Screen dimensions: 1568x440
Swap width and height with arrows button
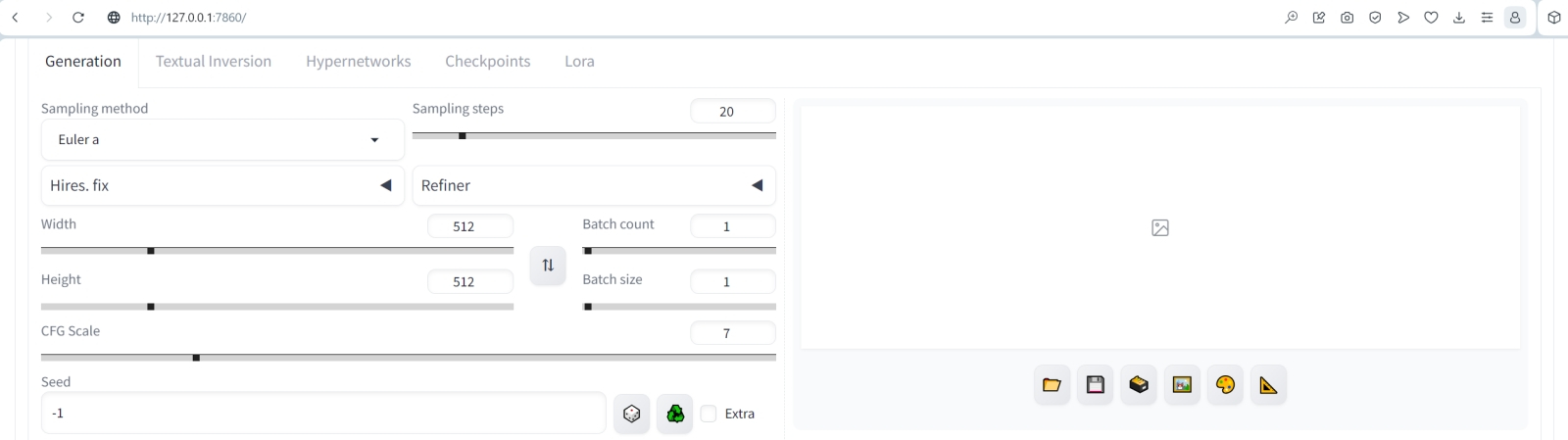pos(548,266)
